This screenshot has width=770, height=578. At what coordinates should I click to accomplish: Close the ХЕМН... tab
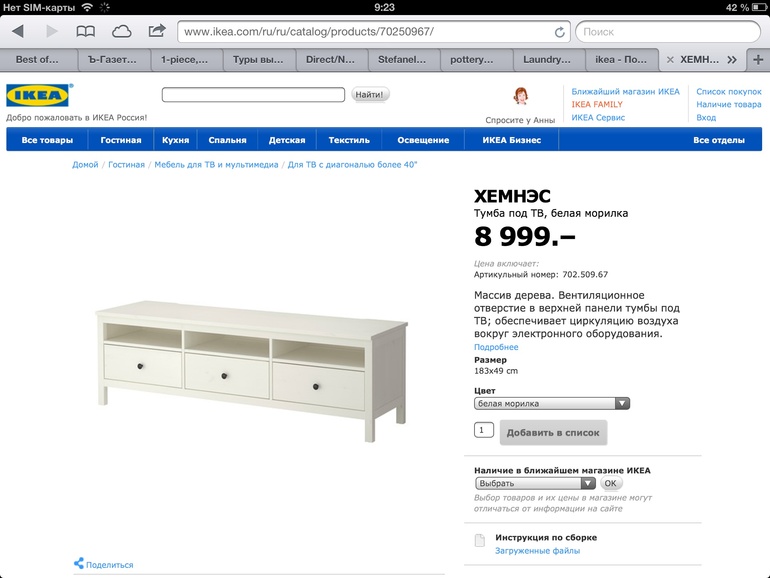click(x=670, y=60)
